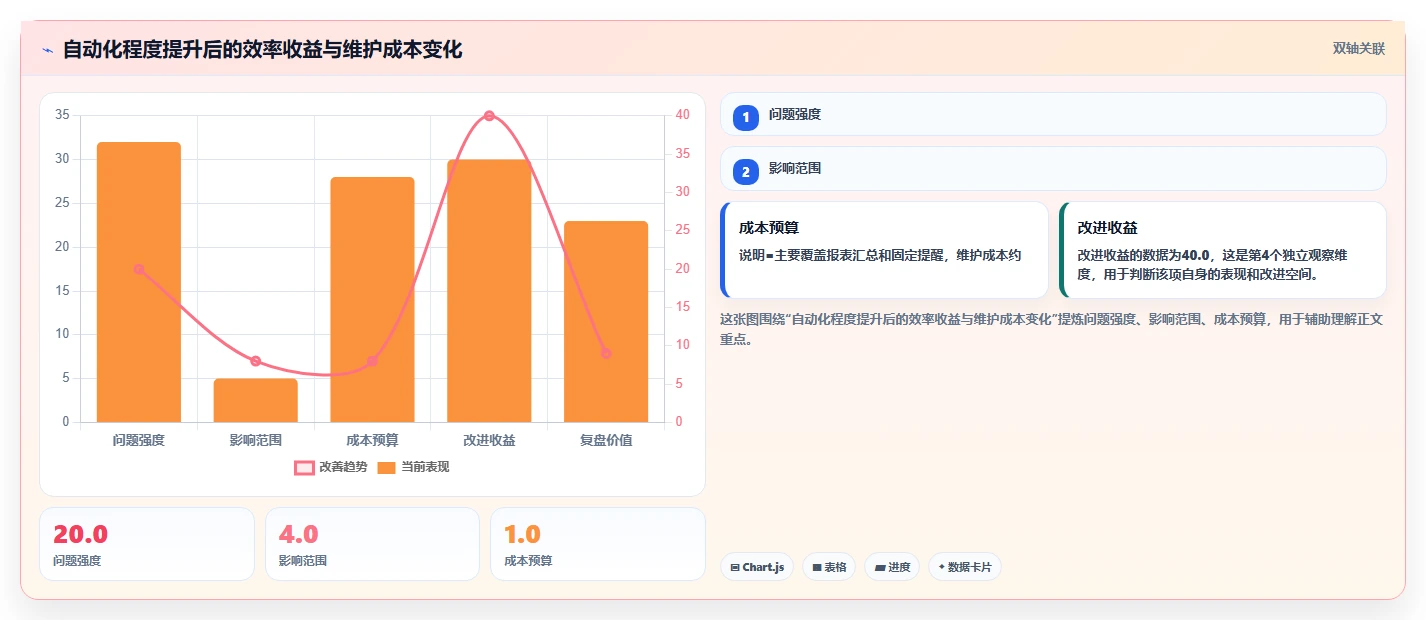Select the 问题强度 orange bar
1426x620 pixels.
point(139,282)
